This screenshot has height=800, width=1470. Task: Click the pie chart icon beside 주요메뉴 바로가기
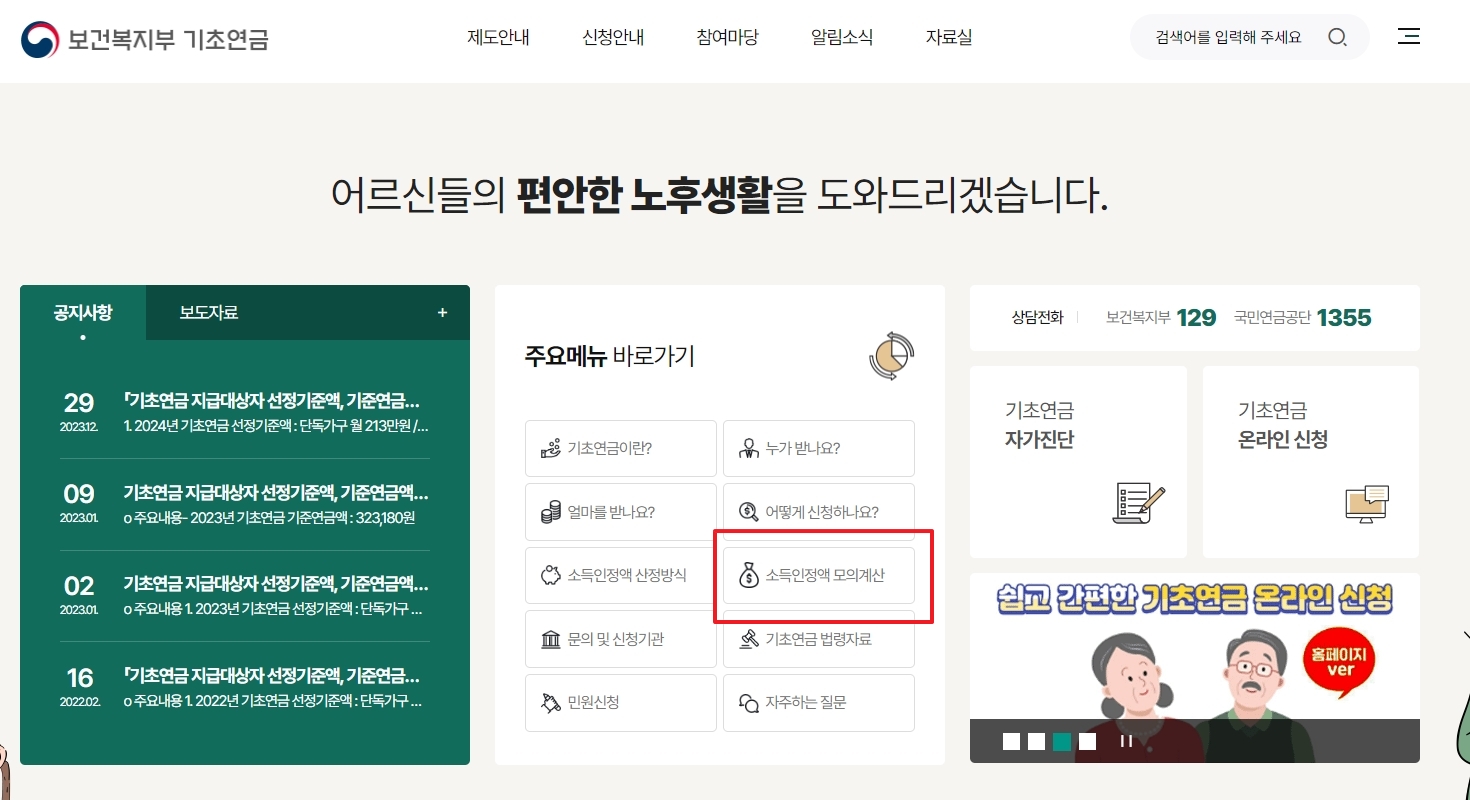(891, 356)
